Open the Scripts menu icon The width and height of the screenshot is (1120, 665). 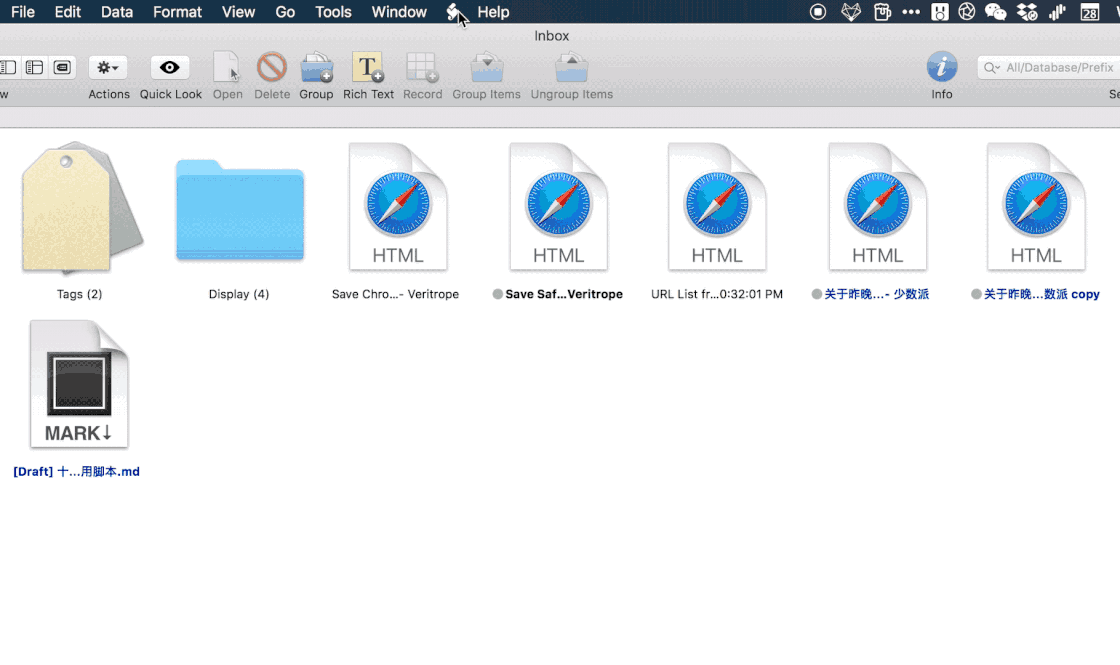[x=454, y=11]
